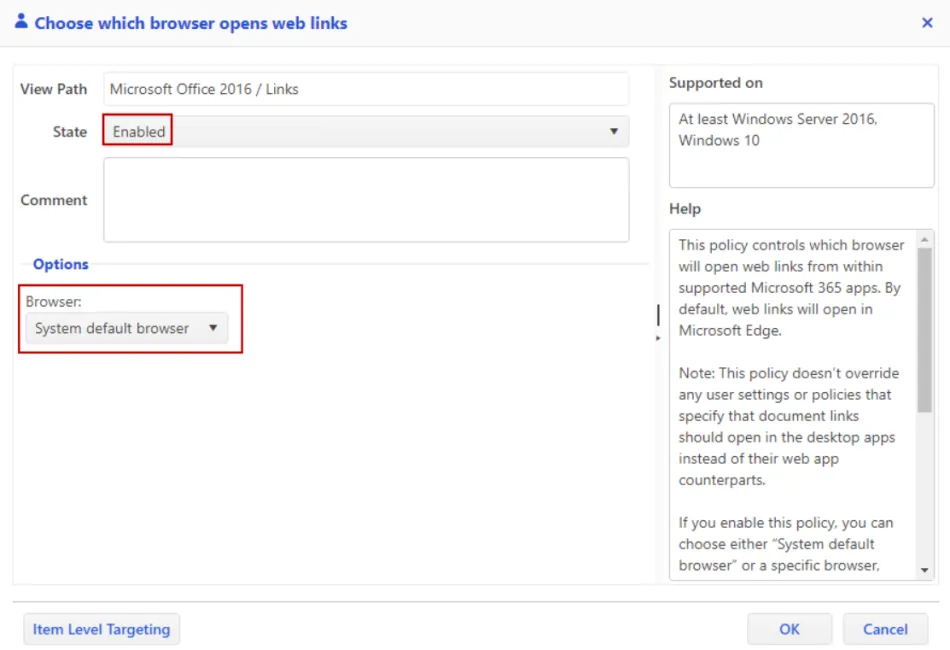
Task: Click the Help panel scrollbar thumb
Action: tap(925, 330)
